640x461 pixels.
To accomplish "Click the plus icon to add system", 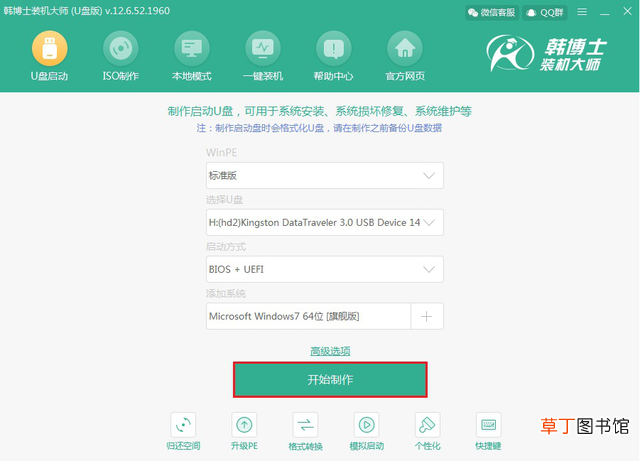I will click(427, 316).
